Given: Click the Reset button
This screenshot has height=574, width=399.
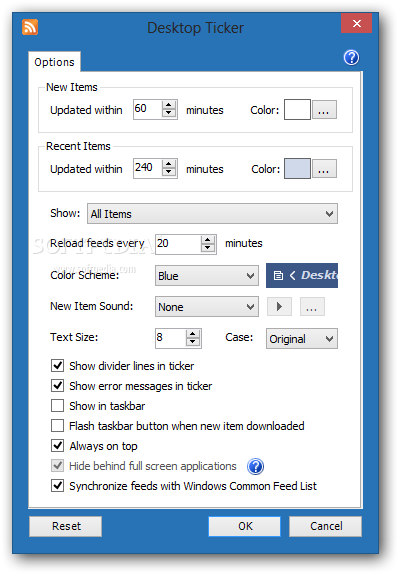Looking at the screenshot, I should 66,526.
